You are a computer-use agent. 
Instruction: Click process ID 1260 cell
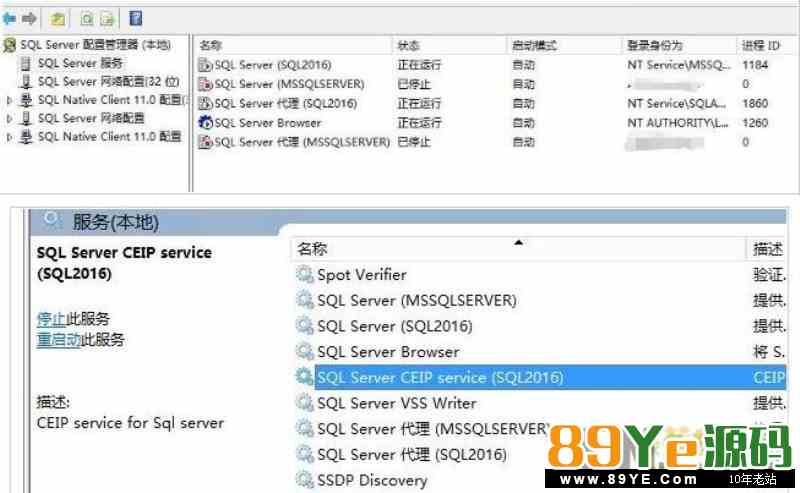755,123
